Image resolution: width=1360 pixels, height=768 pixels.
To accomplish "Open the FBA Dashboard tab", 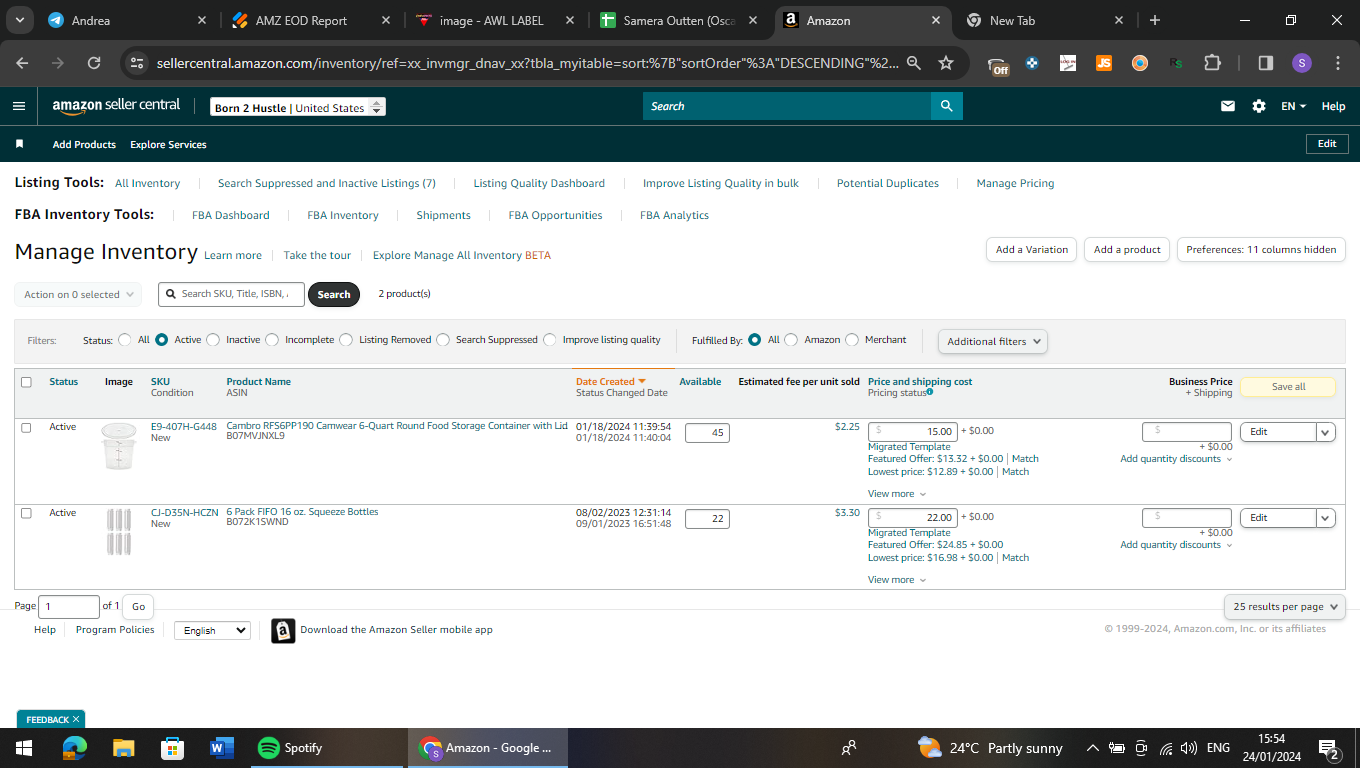I will [x=231, y=215].
